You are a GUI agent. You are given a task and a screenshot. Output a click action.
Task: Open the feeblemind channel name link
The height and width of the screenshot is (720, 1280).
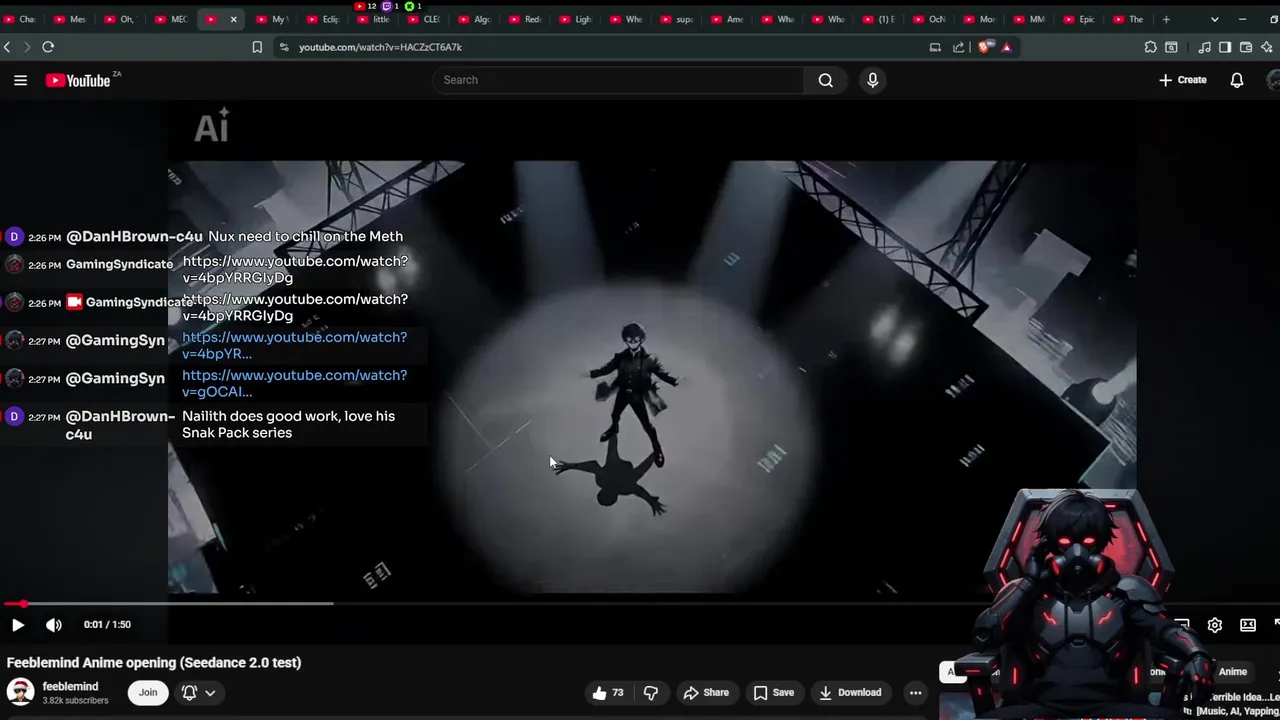(70, 686)
